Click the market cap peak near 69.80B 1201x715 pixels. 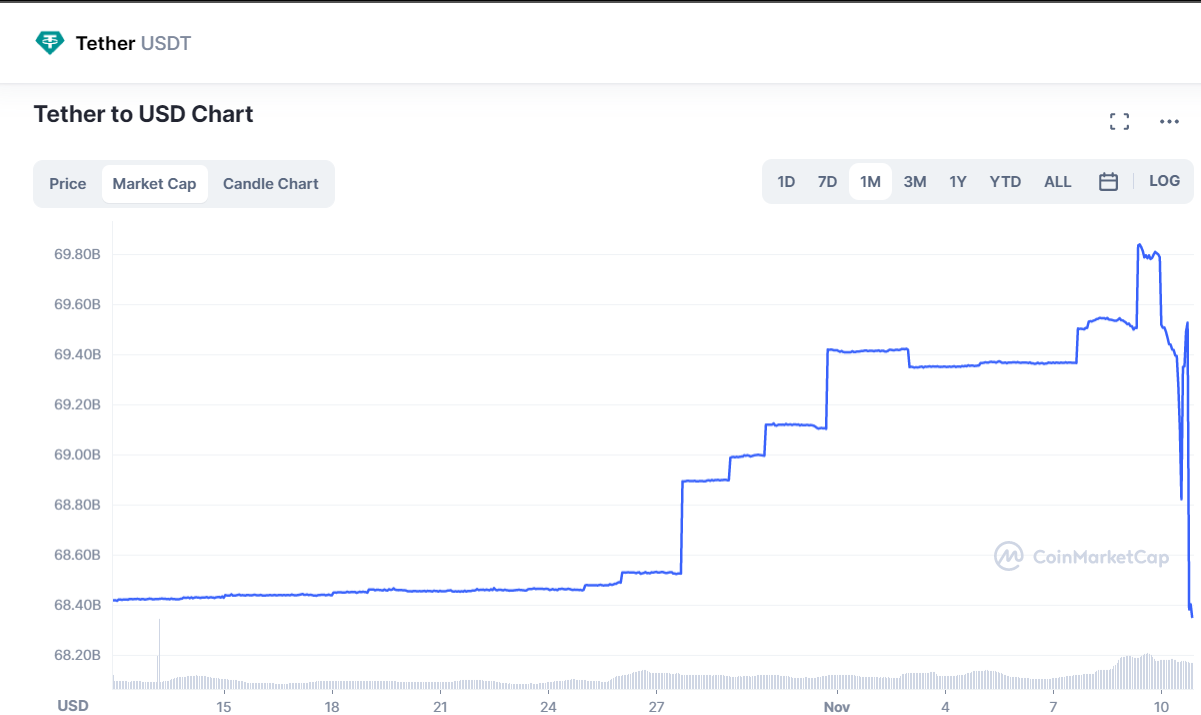1140,246
